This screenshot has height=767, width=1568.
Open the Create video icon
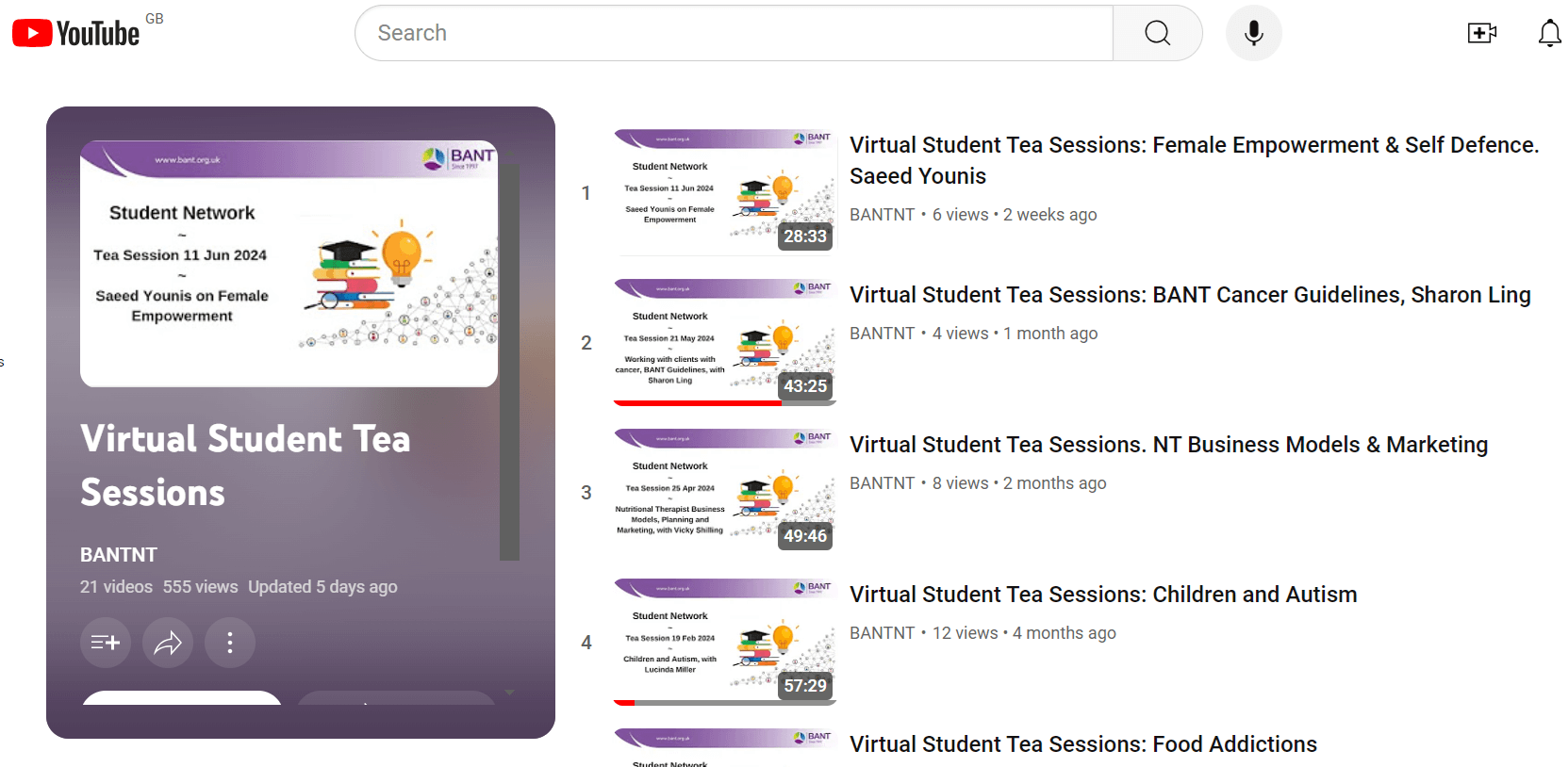coord(1482,33)
